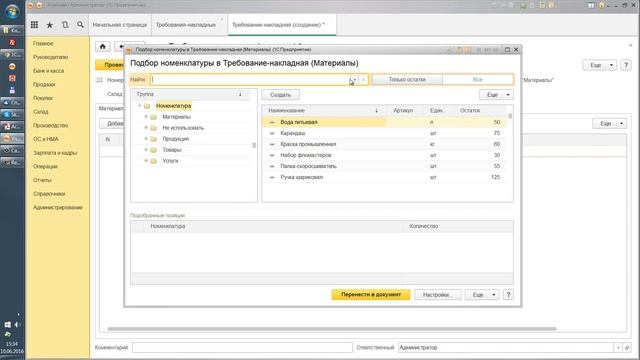Open the Банк и касса section
640x360 pixels.
(x=49, y=71)
